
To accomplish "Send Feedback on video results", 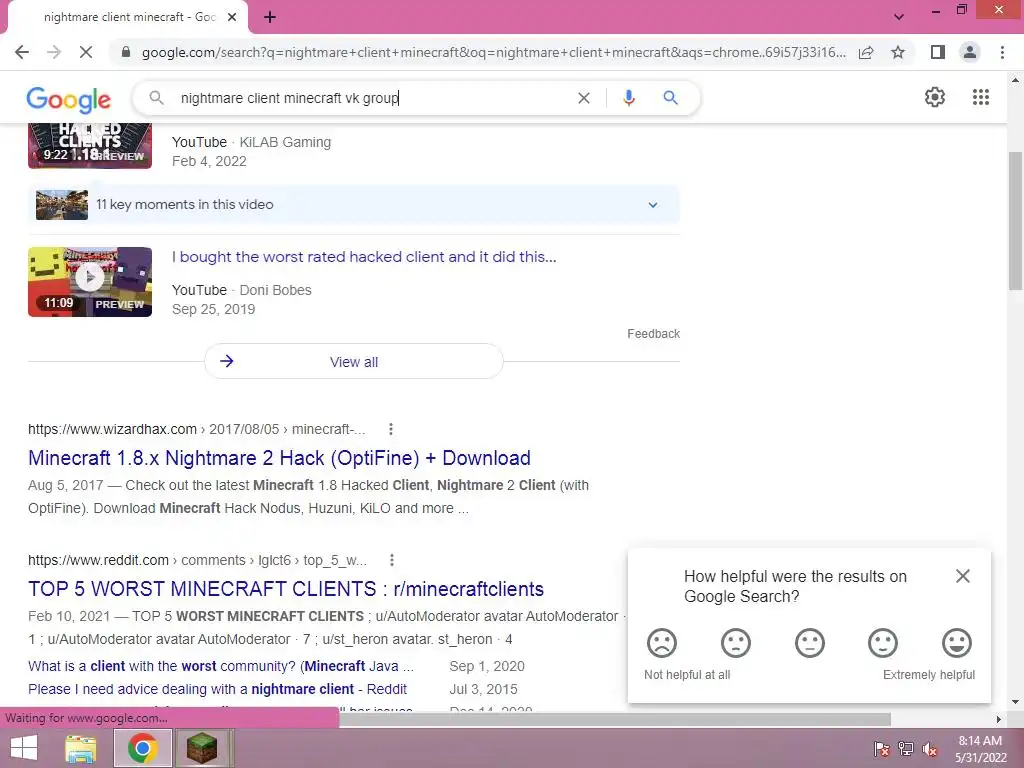I will [653, 334].
